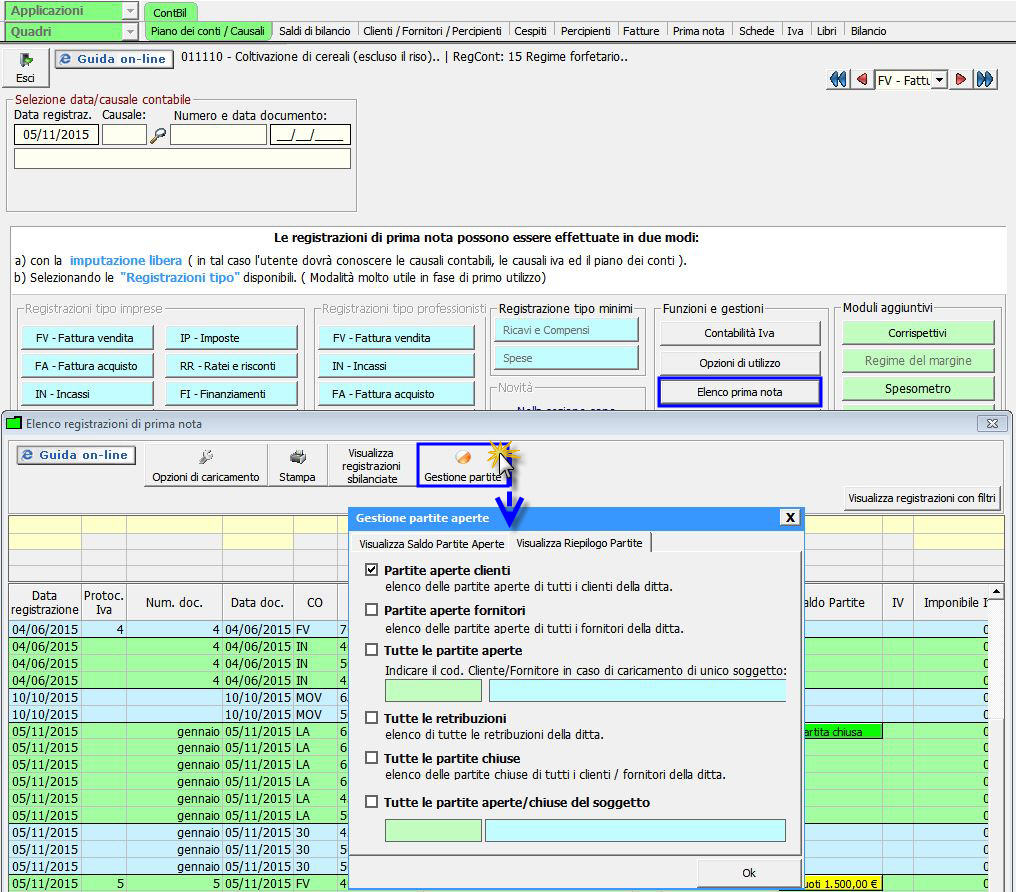The height and width of the screenshot is (892, 1016).
Task: Close Elenco registrazioni di prima nota window
Action: [992, 424]
